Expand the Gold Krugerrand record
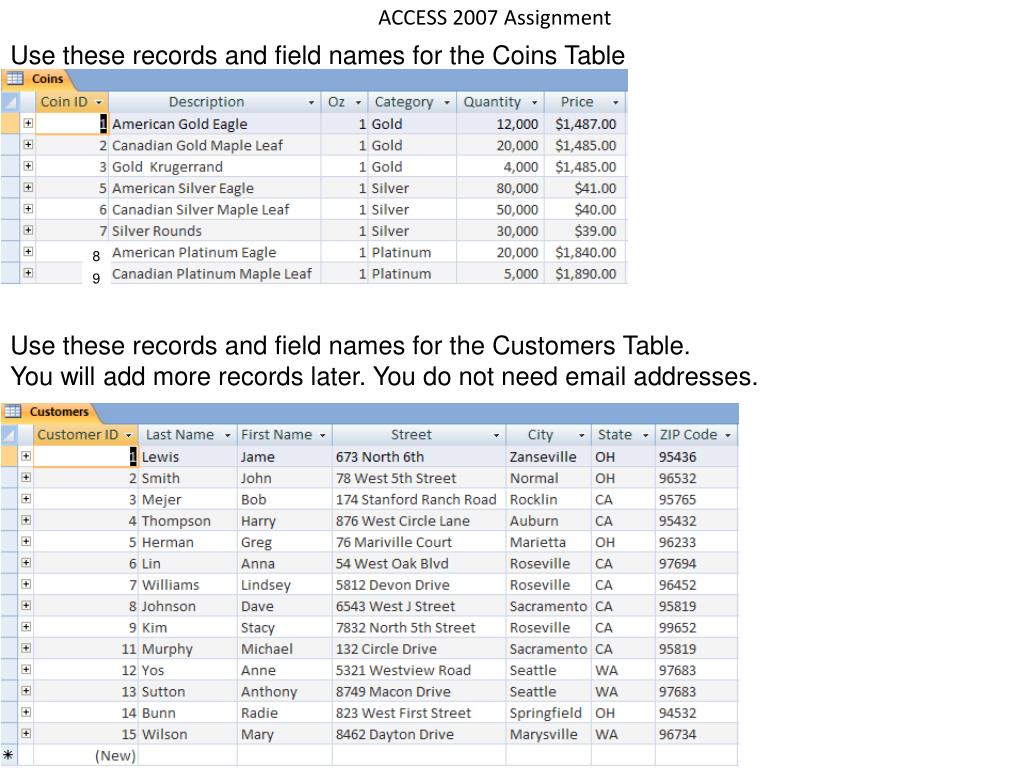Viewport: 1024px width, 768px height. click(x=28, y=166)
